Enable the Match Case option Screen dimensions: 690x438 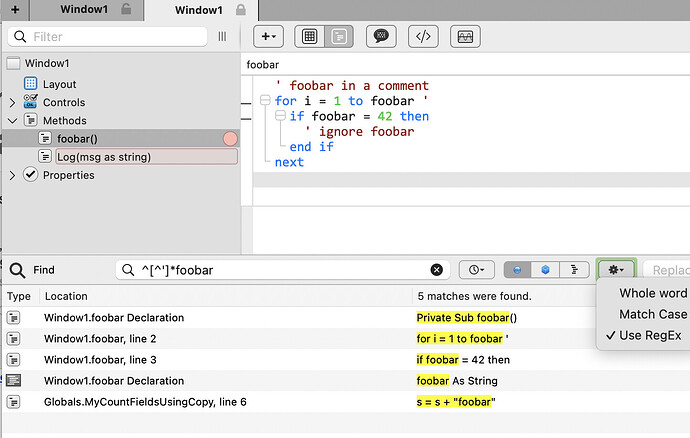(652, 314)
